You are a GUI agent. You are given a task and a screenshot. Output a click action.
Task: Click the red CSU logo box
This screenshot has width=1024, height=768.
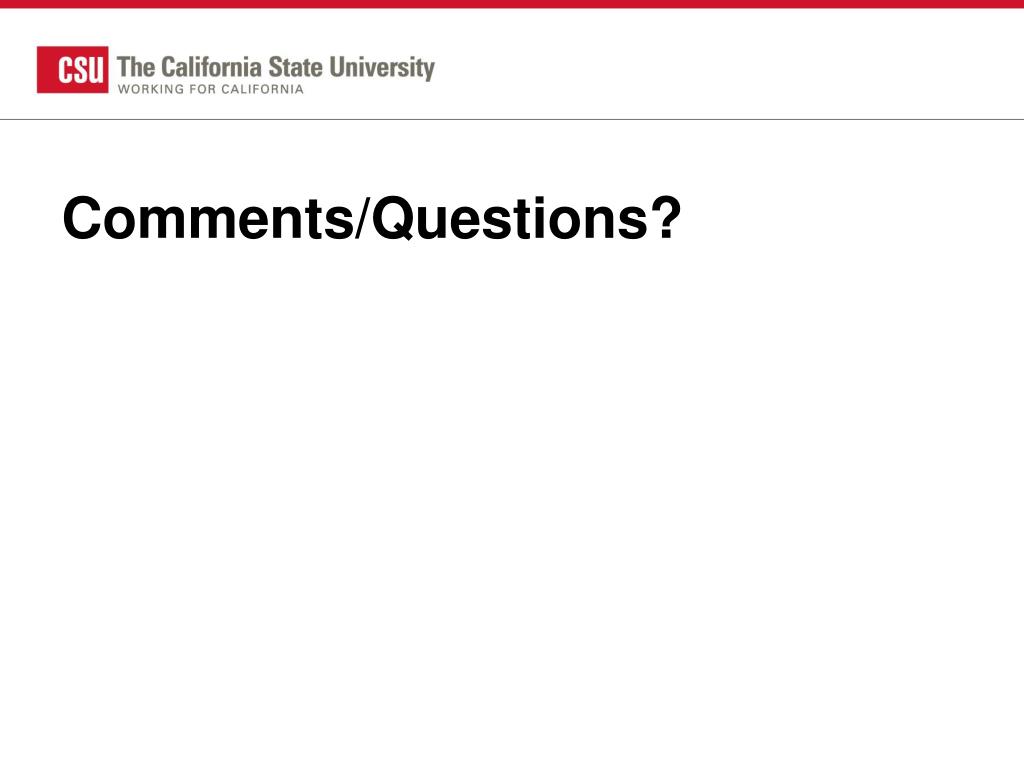[x=72, y=69]
